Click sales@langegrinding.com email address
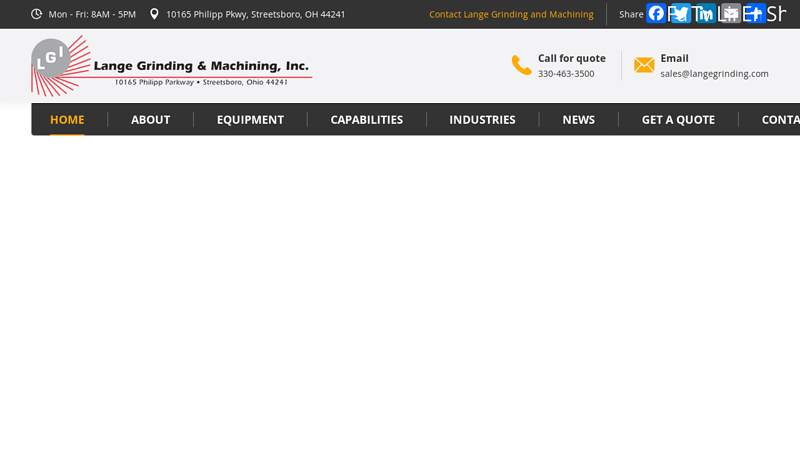This screenshot has width=800, height=450. tap(714, 73)
